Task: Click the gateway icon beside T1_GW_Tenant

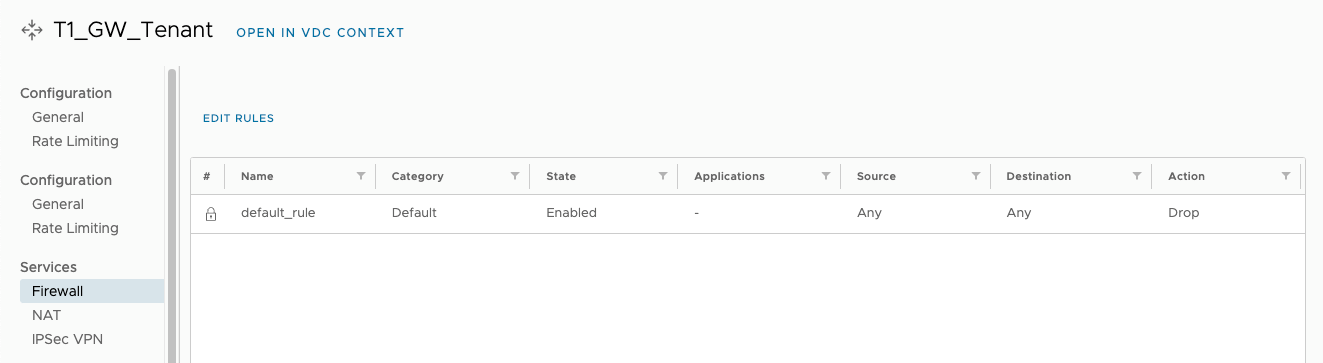Action: pos(32,31)
